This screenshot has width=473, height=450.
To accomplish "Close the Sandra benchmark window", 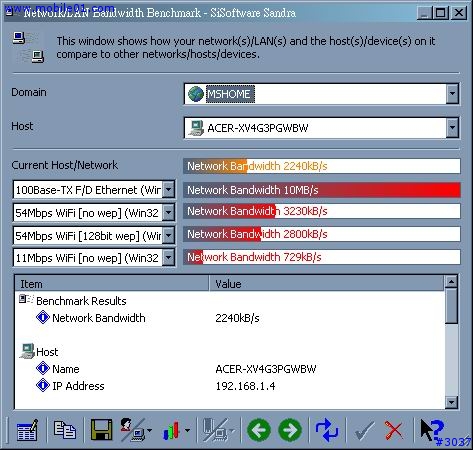I will pyautogui.click(x=459, y=13).
